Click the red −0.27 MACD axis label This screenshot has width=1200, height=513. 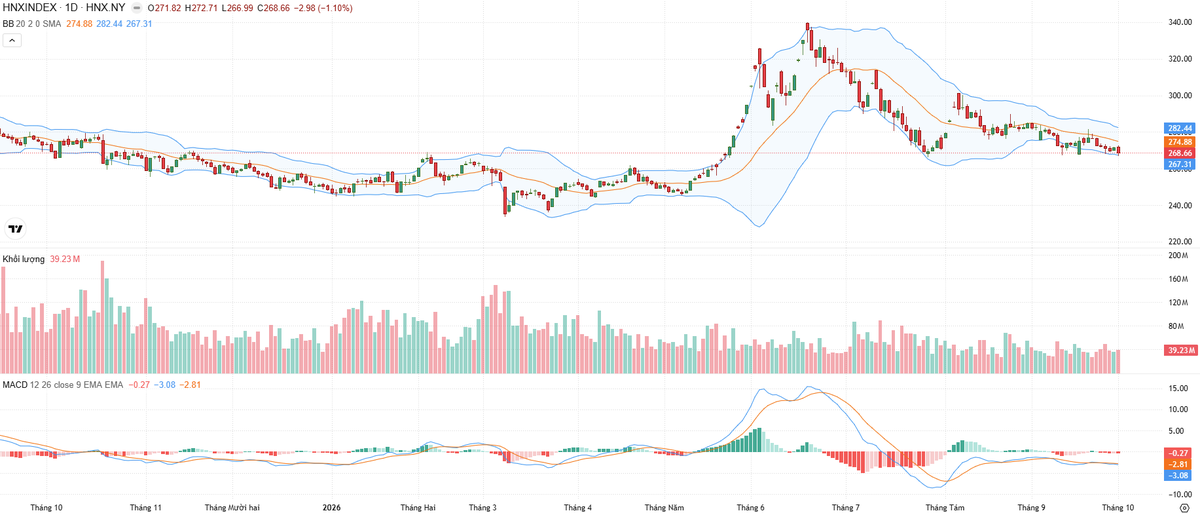[x=1177, y=453]
